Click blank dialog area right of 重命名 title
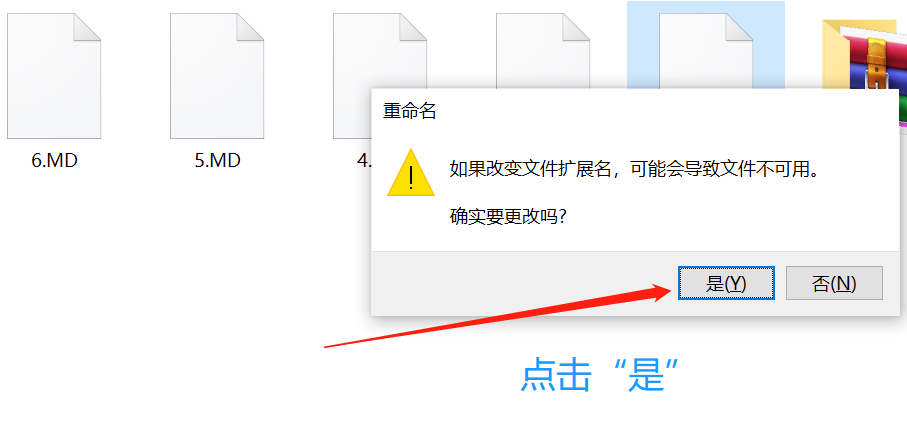 coord(665,111)
